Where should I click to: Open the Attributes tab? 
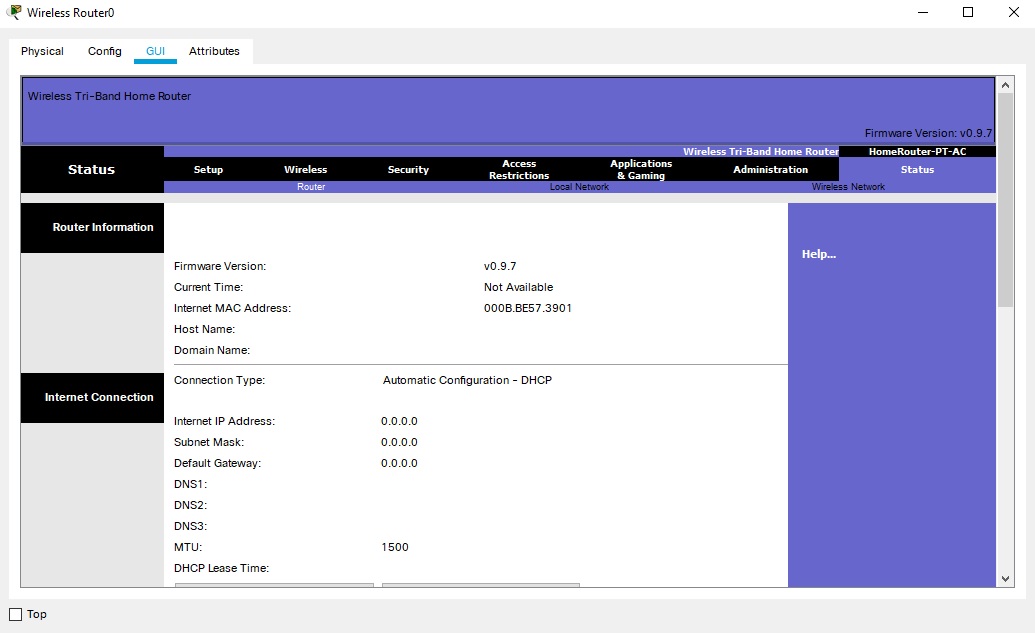[214, 50]
